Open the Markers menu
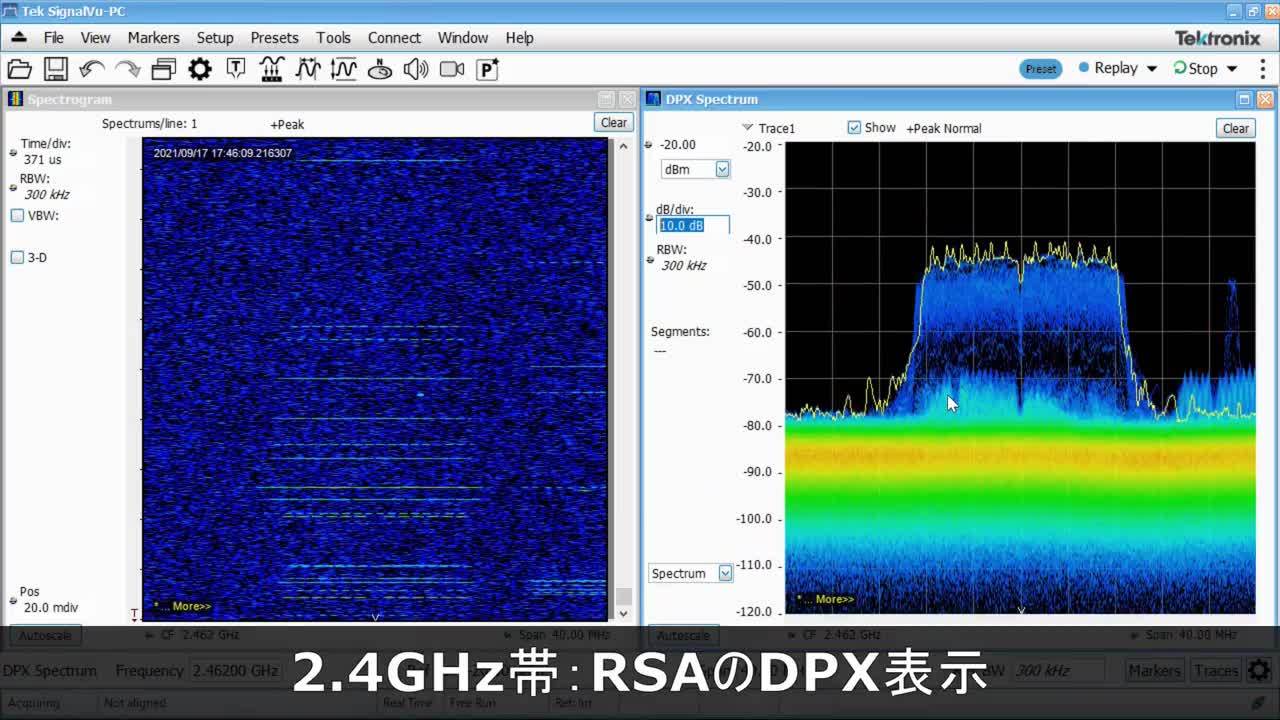Image resolution: width=1280 pixels, height=720 pixels. click(x=153, y=38)
